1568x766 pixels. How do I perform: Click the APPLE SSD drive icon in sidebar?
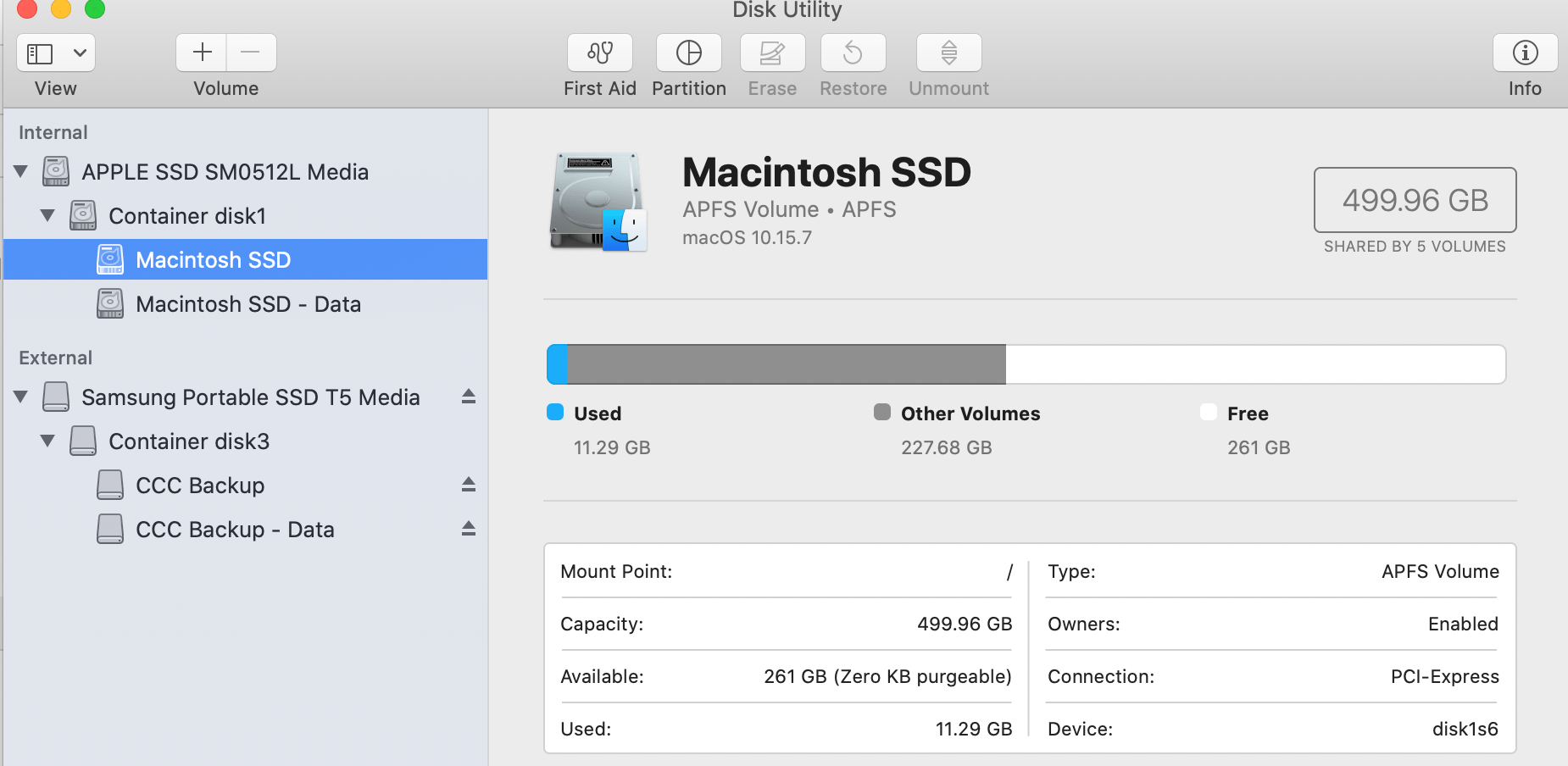click(x=56, y=171)
